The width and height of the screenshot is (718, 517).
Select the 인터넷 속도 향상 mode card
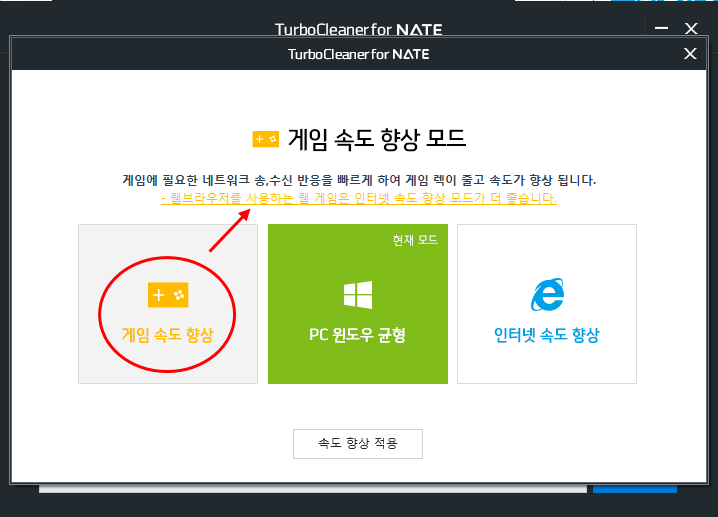547,304
